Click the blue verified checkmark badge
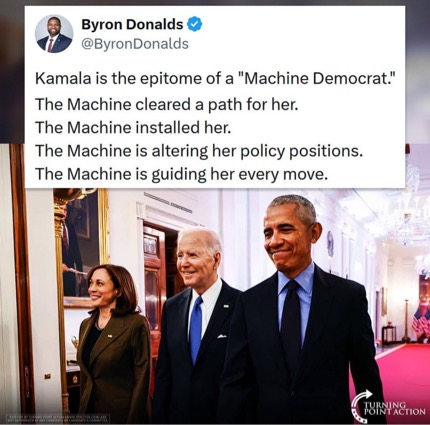This screenshot has height=425, width=430. [195, 24]
